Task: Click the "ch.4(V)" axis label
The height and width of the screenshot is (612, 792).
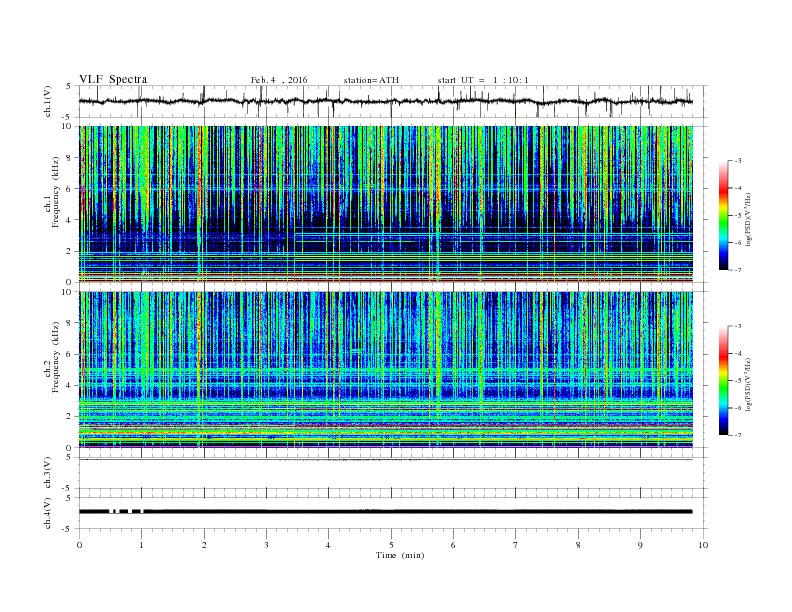Action: click(x=48, y=513)
